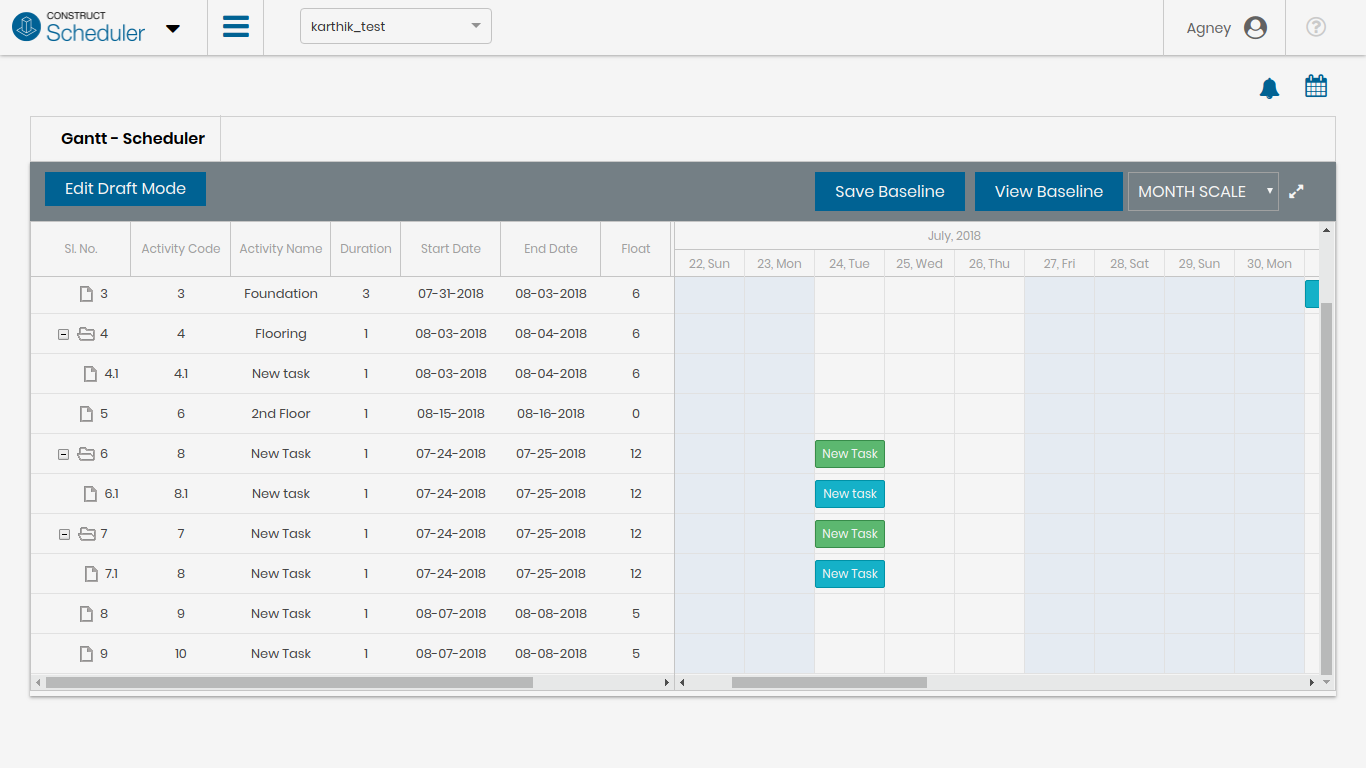Open the calendar icon
Screen dimensions: 1366x768
1316,86
